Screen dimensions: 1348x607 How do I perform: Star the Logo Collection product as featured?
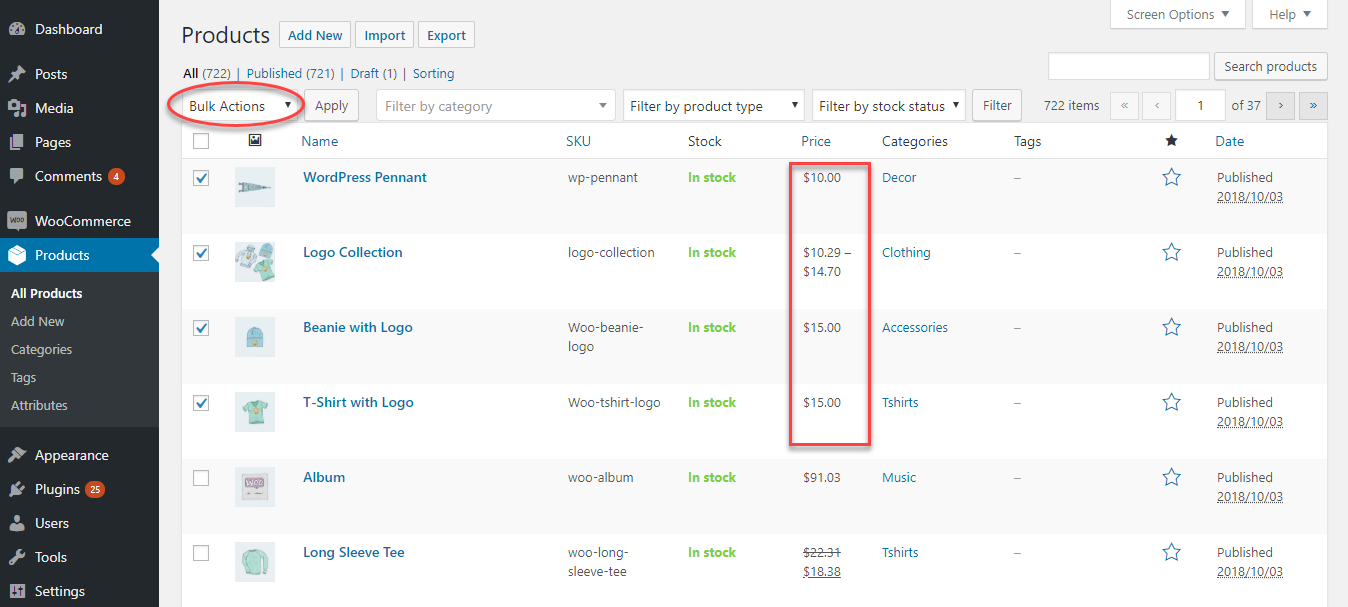pyautogui.click(x=1172, y=252)
